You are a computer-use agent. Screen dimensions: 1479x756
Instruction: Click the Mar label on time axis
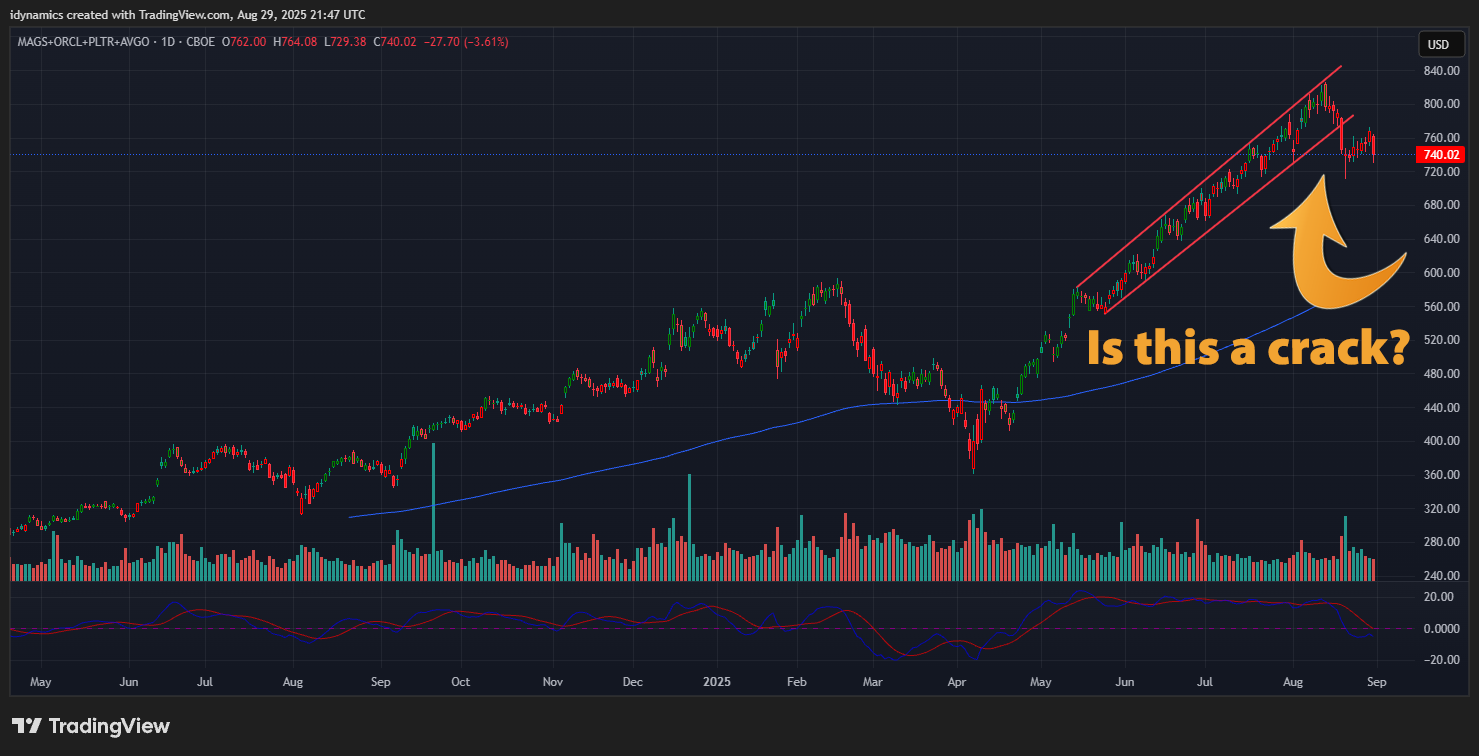point(873,682)
